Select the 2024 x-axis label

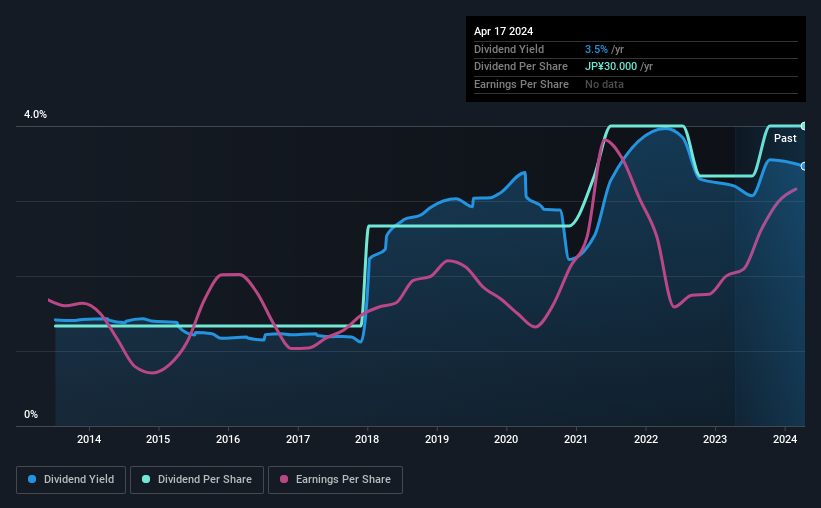[785, 439]
